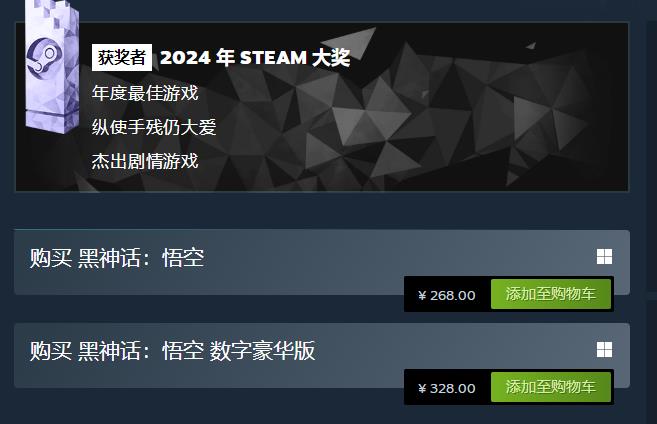The width and height of the screenshot is (657, 424).
Task: Select the 获奖者 winner badge
Action: click(122, 57)
